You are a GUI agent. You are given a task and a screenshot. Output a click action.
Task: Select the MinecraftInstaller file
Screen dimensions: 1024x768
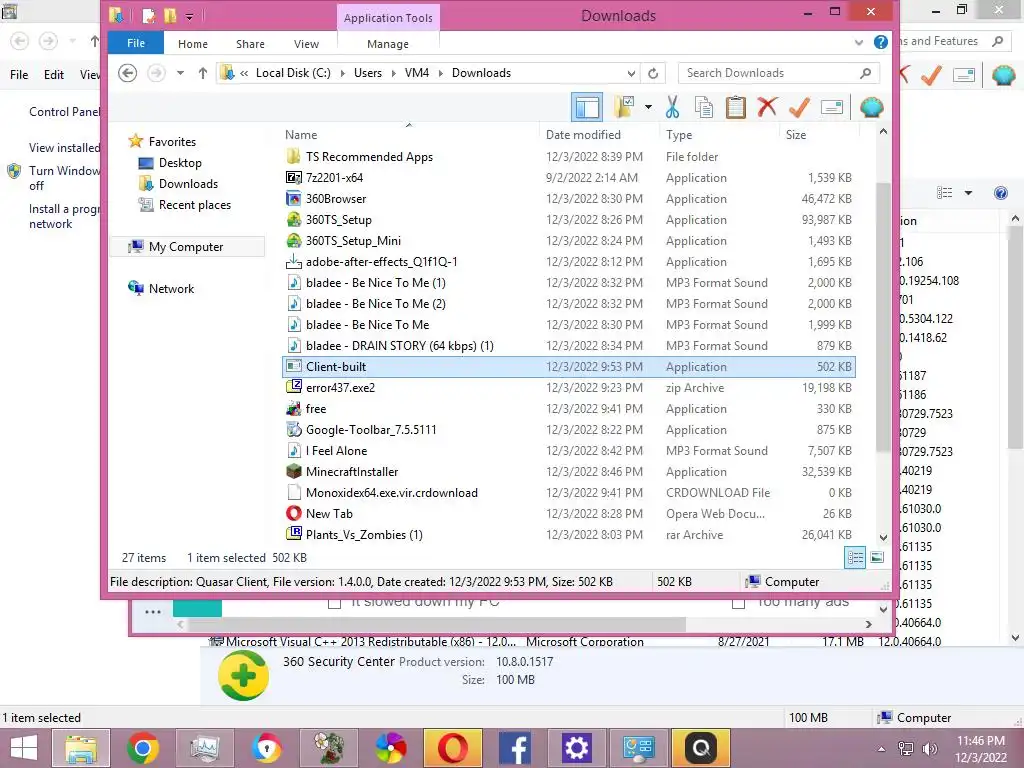(568, 472)
